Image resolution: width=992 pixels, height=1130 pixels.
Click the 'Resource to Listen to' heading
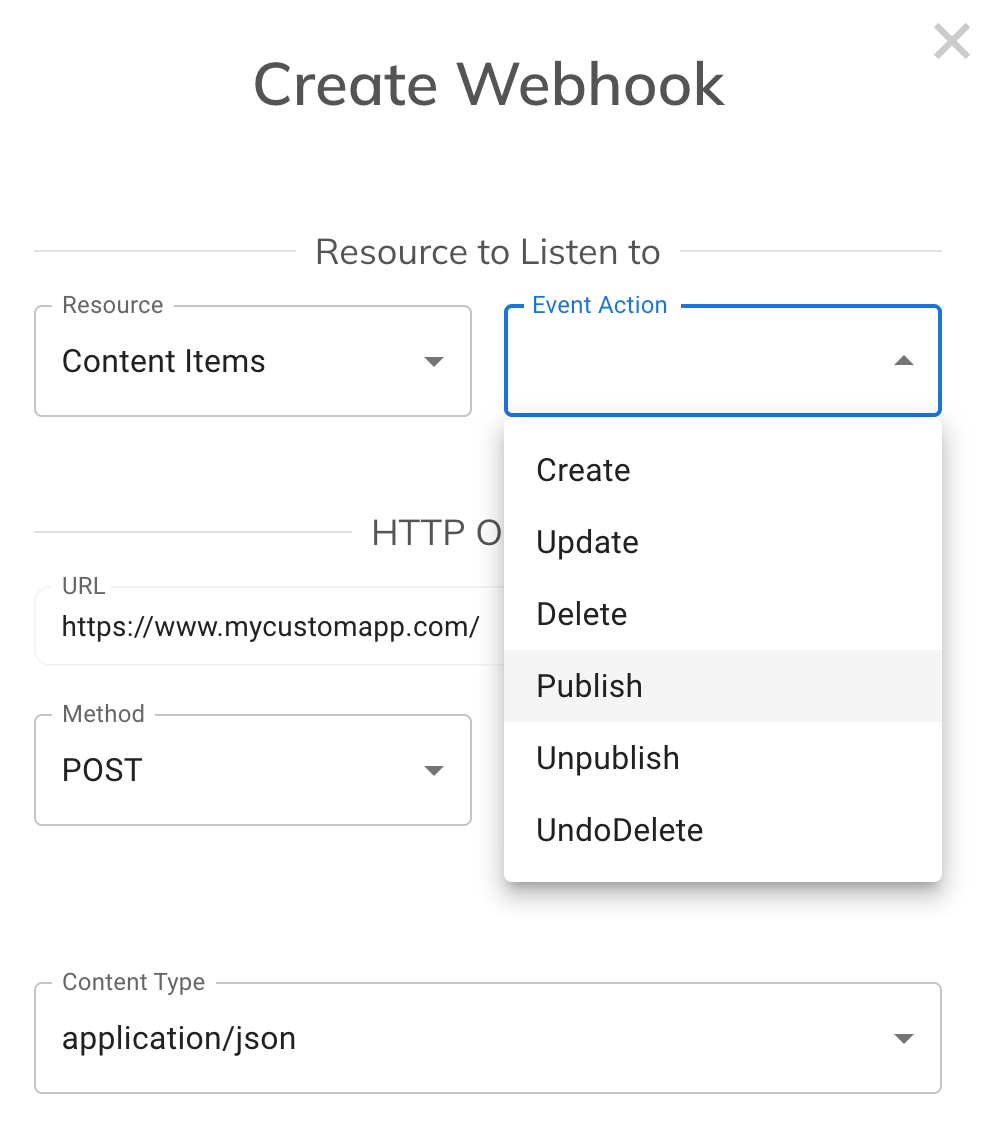coord(488,252)
